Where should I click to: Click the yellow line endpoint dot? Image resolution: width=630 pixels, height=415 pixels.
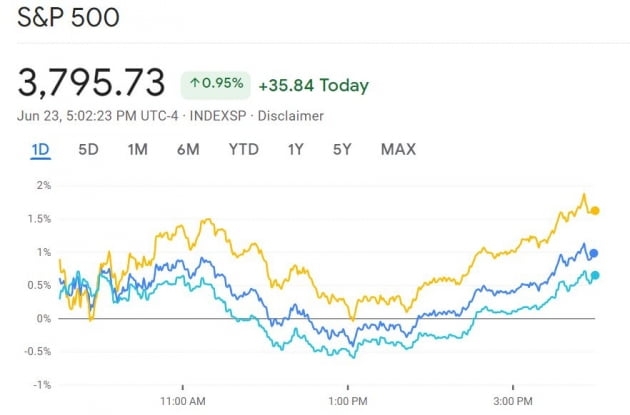pyautogui.click(x=595, y=211)
